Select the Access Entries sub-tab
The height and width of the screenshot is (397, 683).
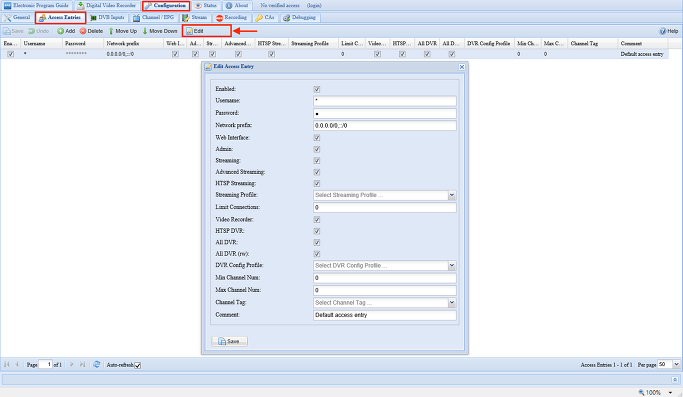60,17
